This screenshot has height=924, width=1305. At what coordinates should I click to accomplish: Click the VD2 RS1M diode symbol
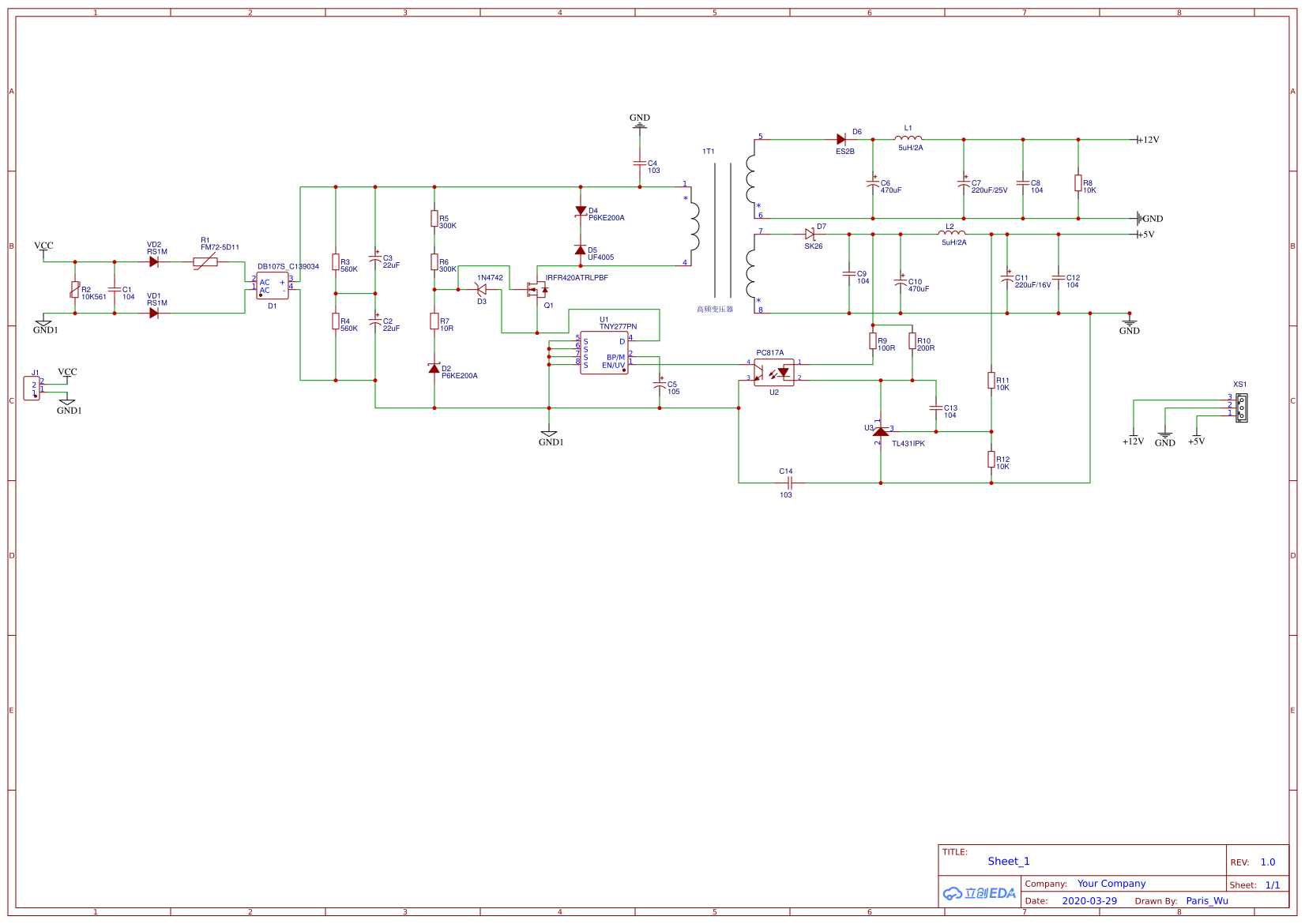tap(154, 261)
